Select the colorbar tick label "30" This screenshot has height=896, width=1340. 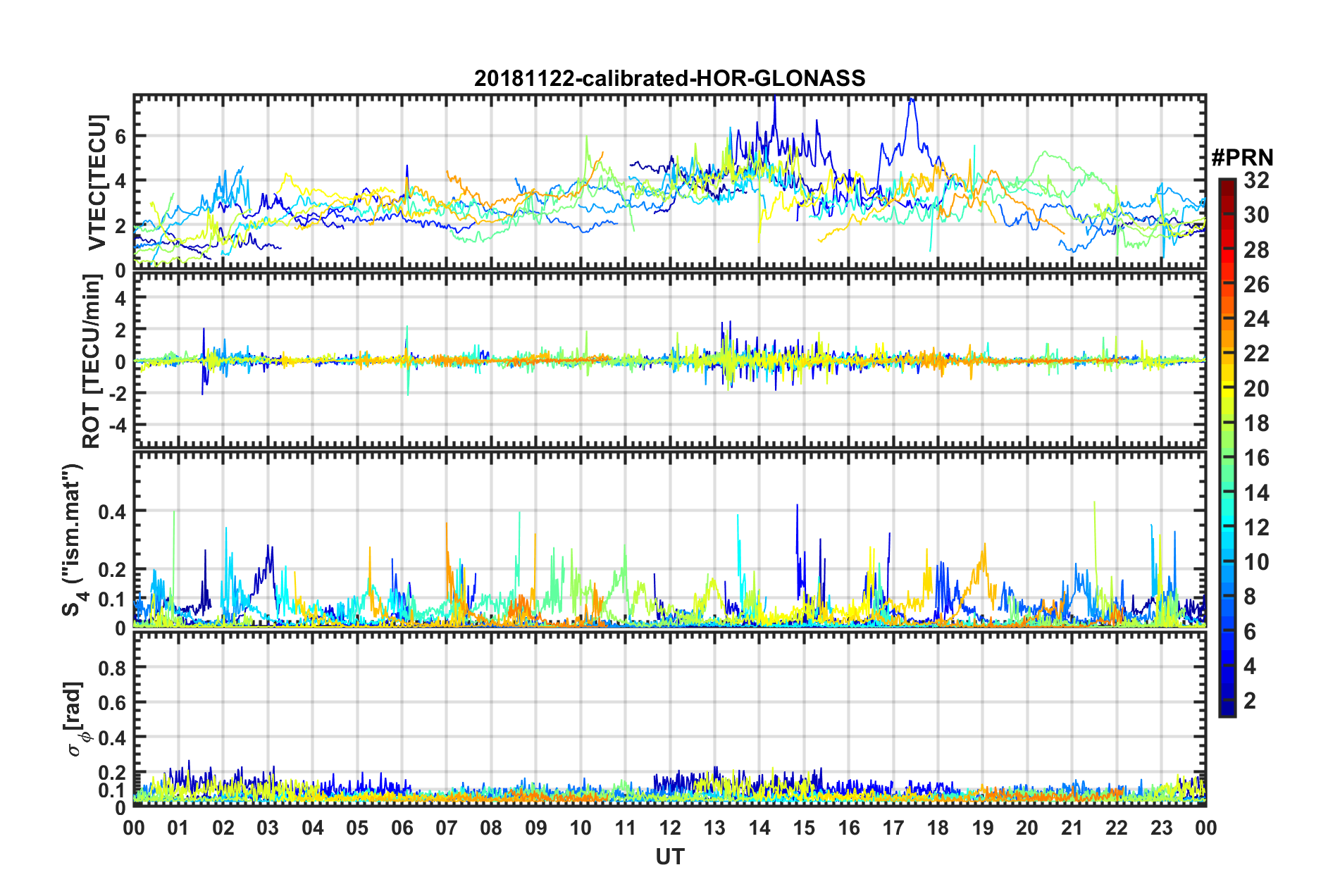1257,215
